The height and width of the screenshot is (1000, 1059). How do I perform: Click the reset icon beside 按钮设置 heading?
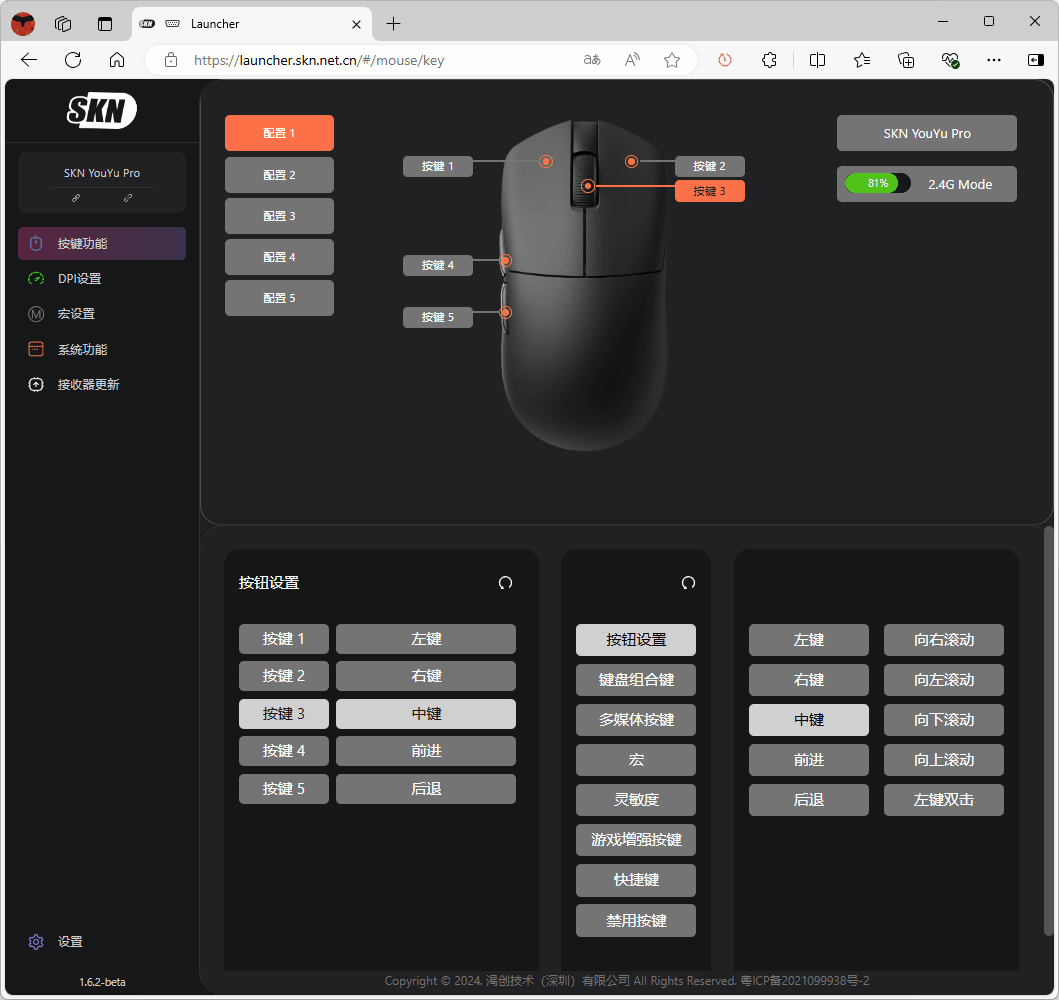(x=505, y=583)
